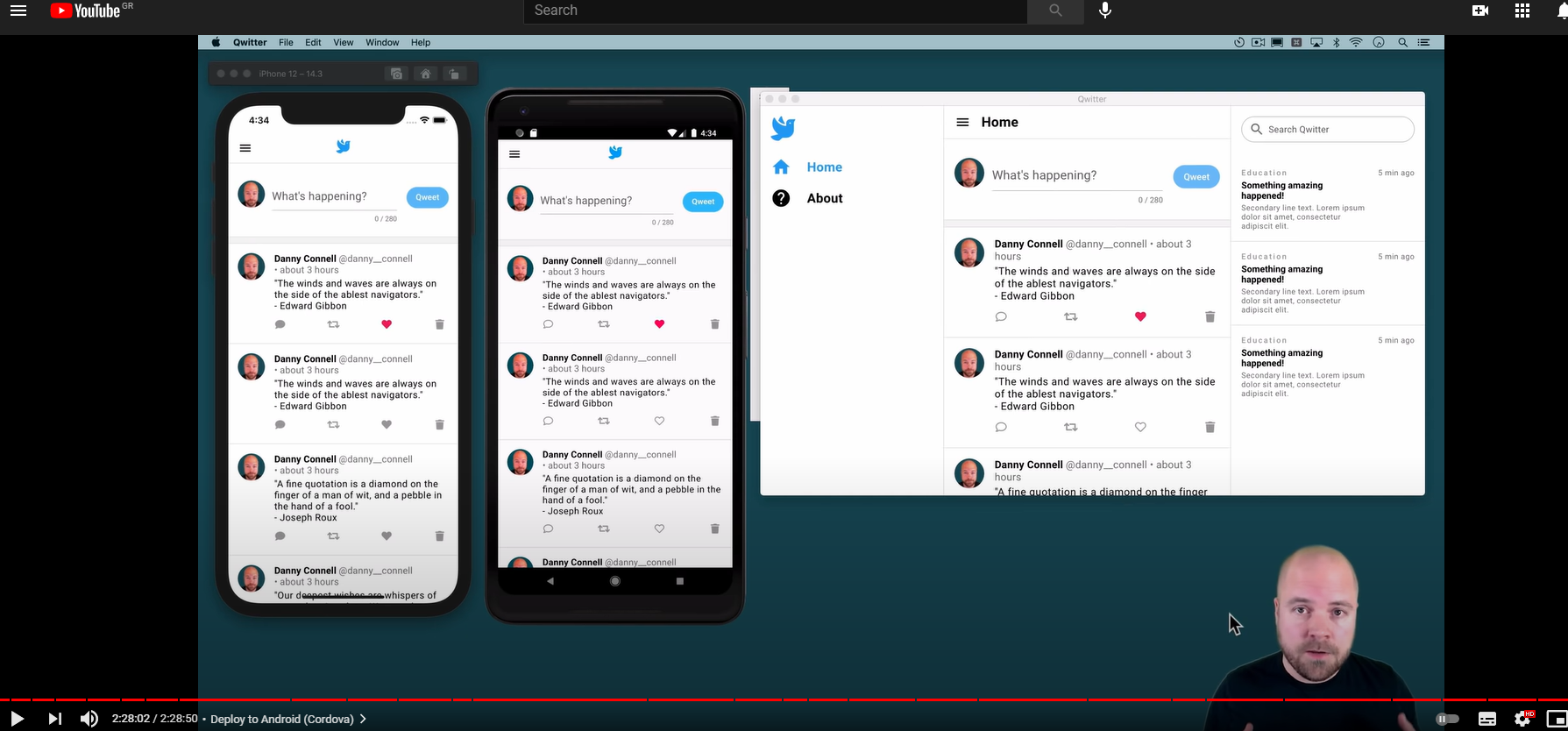This screenshot has width=1568, height=731.
Task: Click the Bluetooth icon in the Mac menu bar
Action: 1336,42
